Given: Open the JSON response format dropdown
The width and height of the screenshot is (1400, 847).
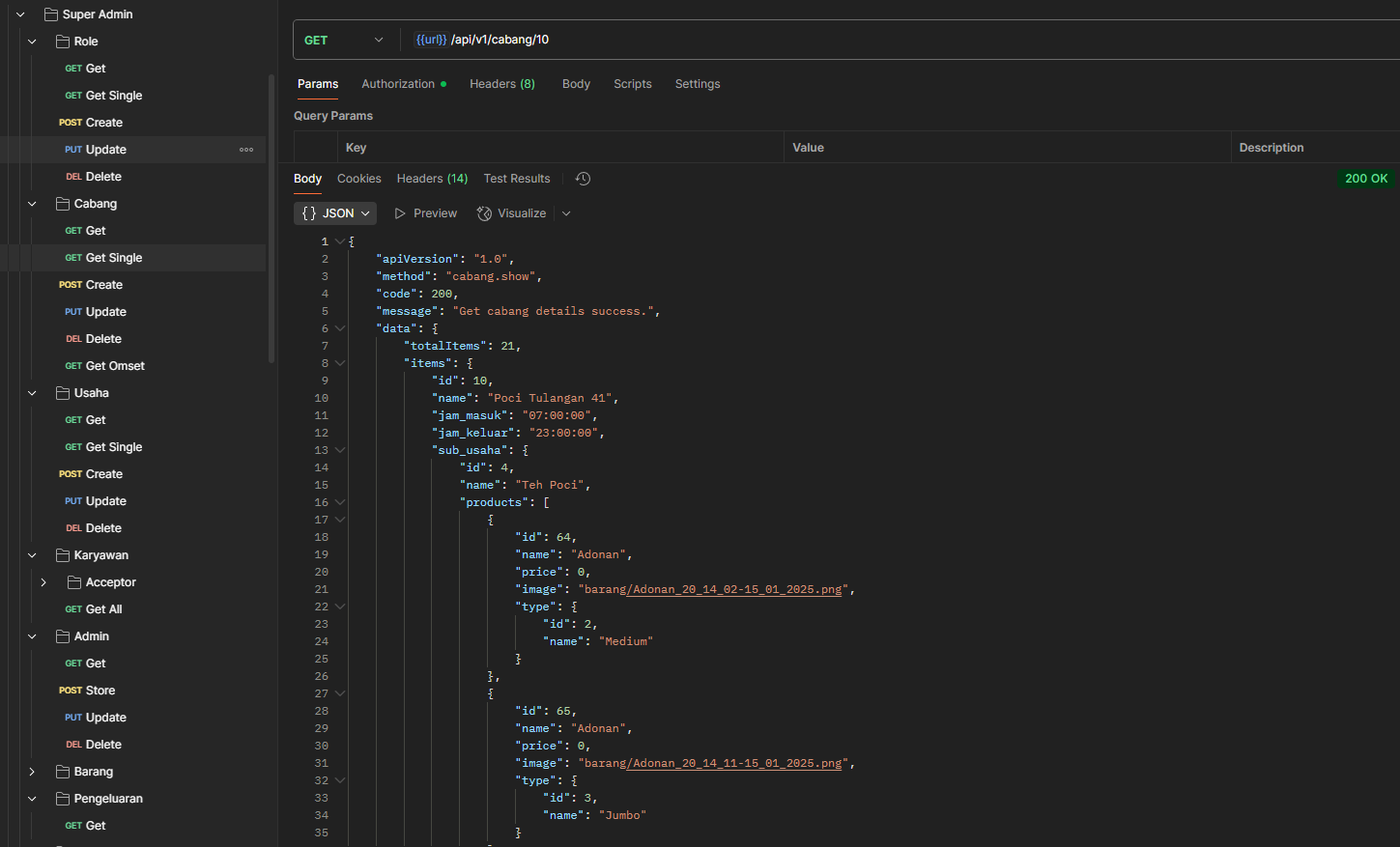Looking at the screenshot, I should [365, 212].
